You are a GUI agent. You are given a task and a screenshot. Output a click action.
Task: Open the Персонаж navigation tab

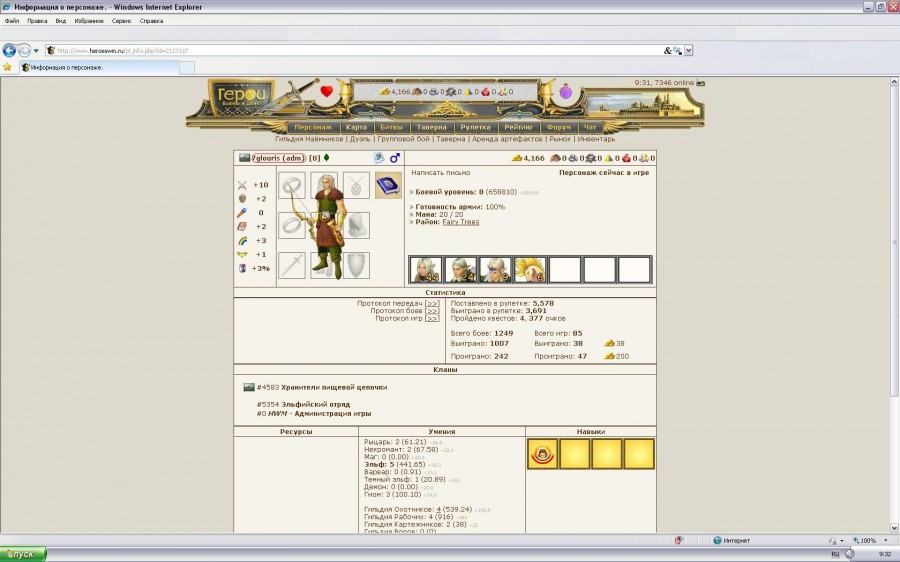[313, 127]
